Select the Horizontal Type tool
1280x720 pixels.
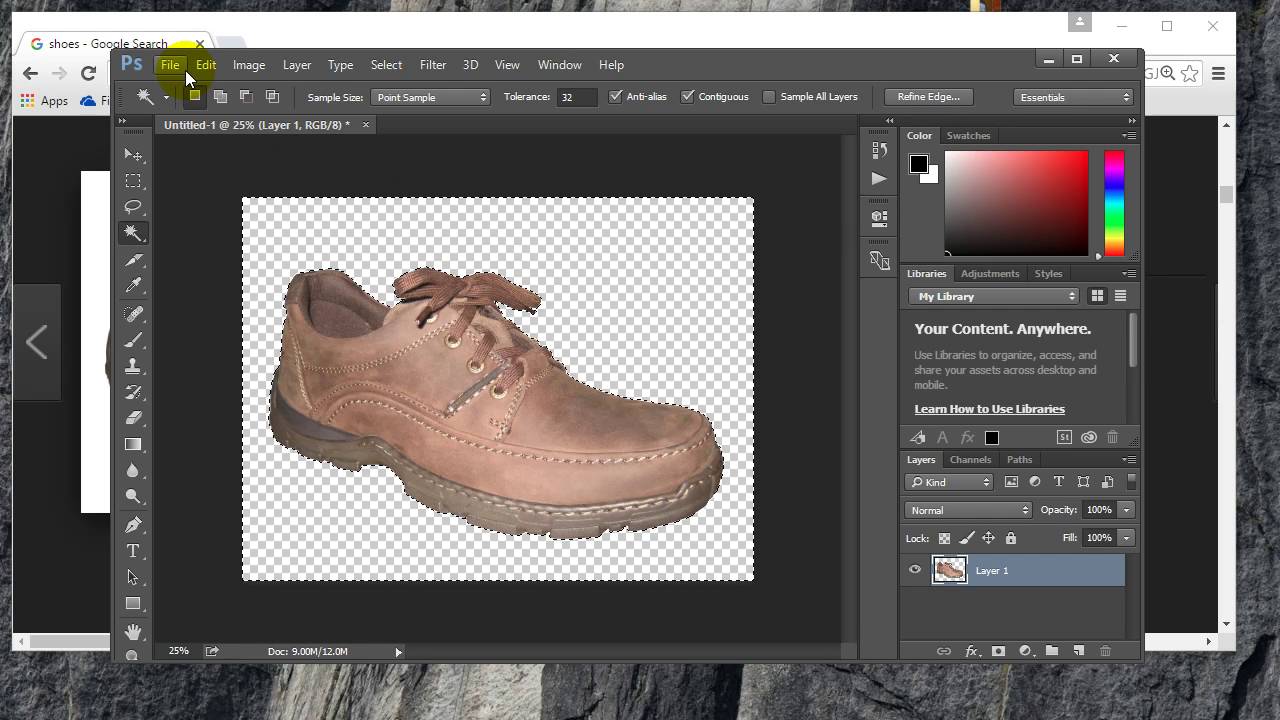[x=133, y=551]
